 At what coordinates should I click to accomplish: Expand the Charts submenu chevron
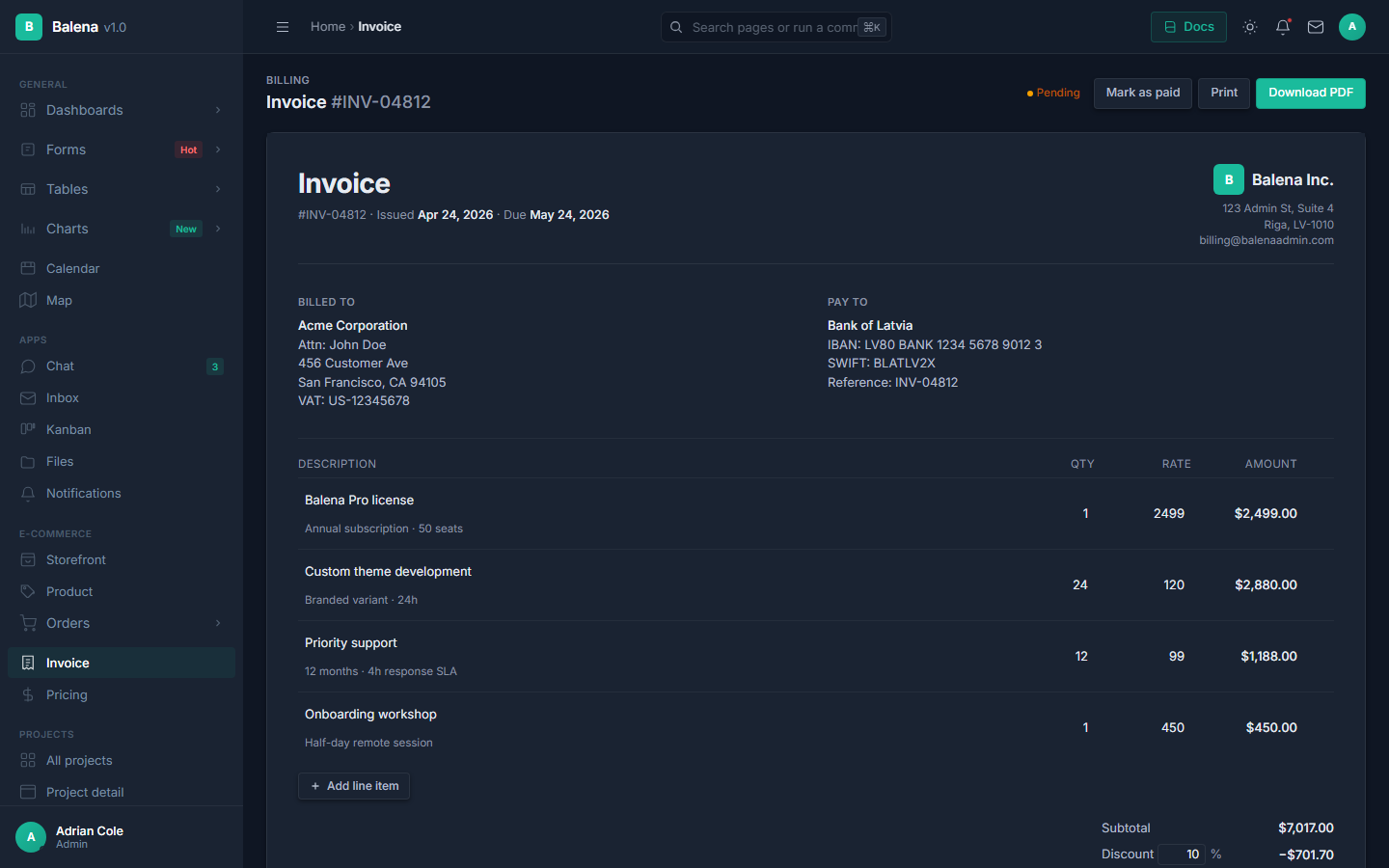coord(218,229)
